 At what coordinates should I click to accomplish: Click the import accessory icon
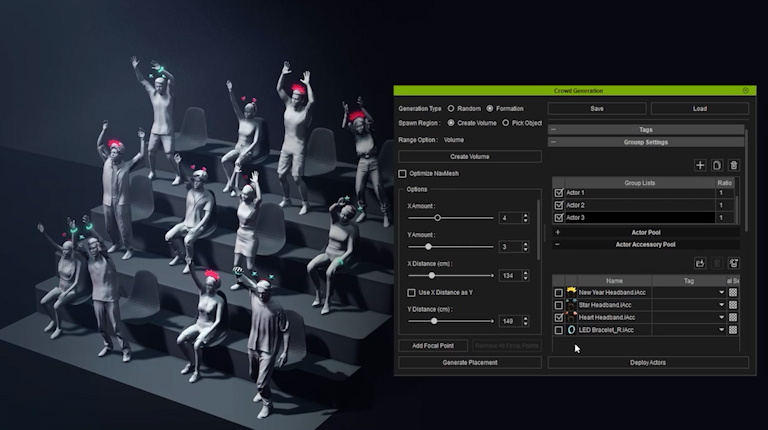tap(700, 263)
